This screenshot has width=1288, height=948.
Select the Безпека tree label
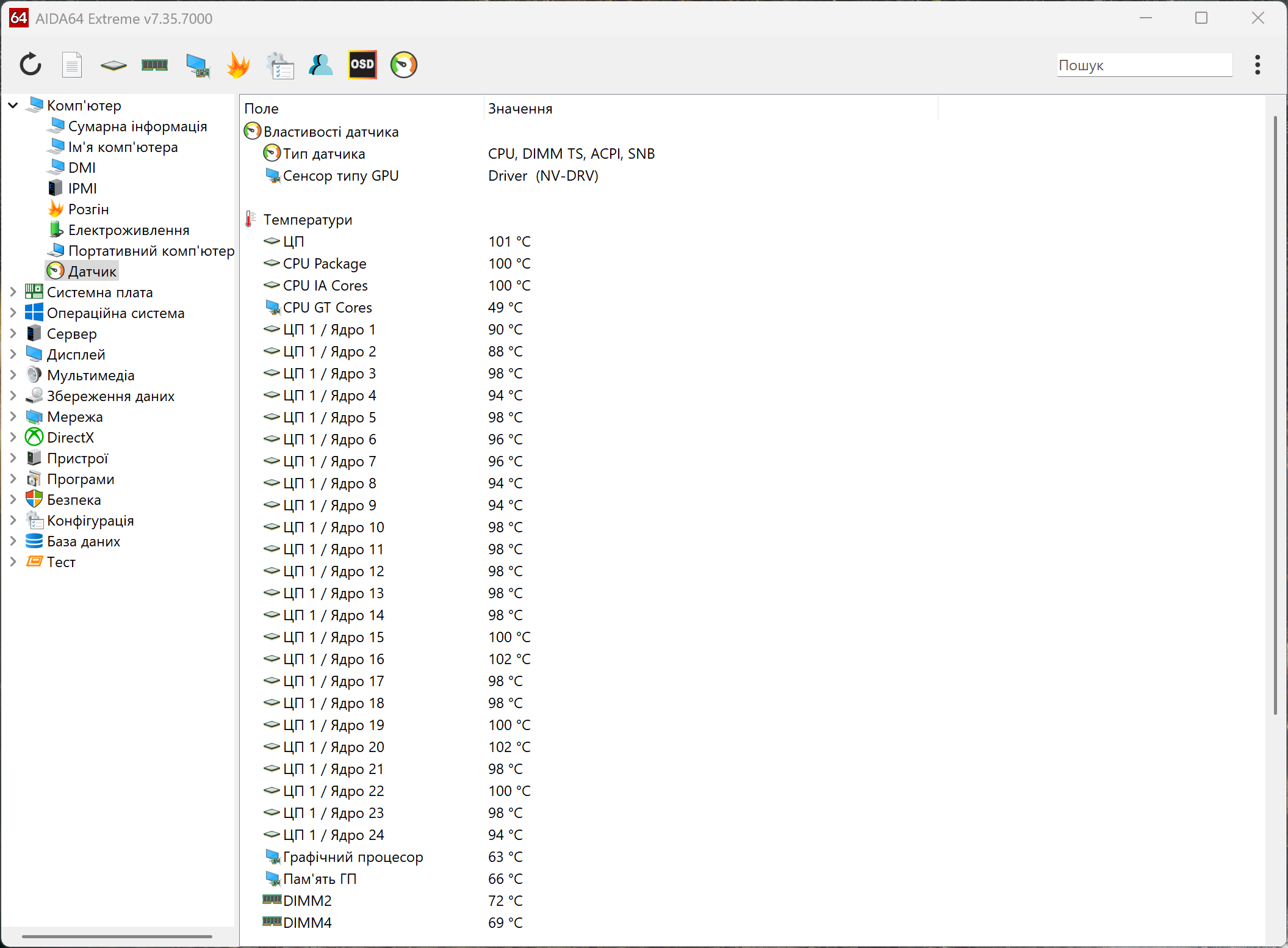pyautogui.click(x=74, y=500)
